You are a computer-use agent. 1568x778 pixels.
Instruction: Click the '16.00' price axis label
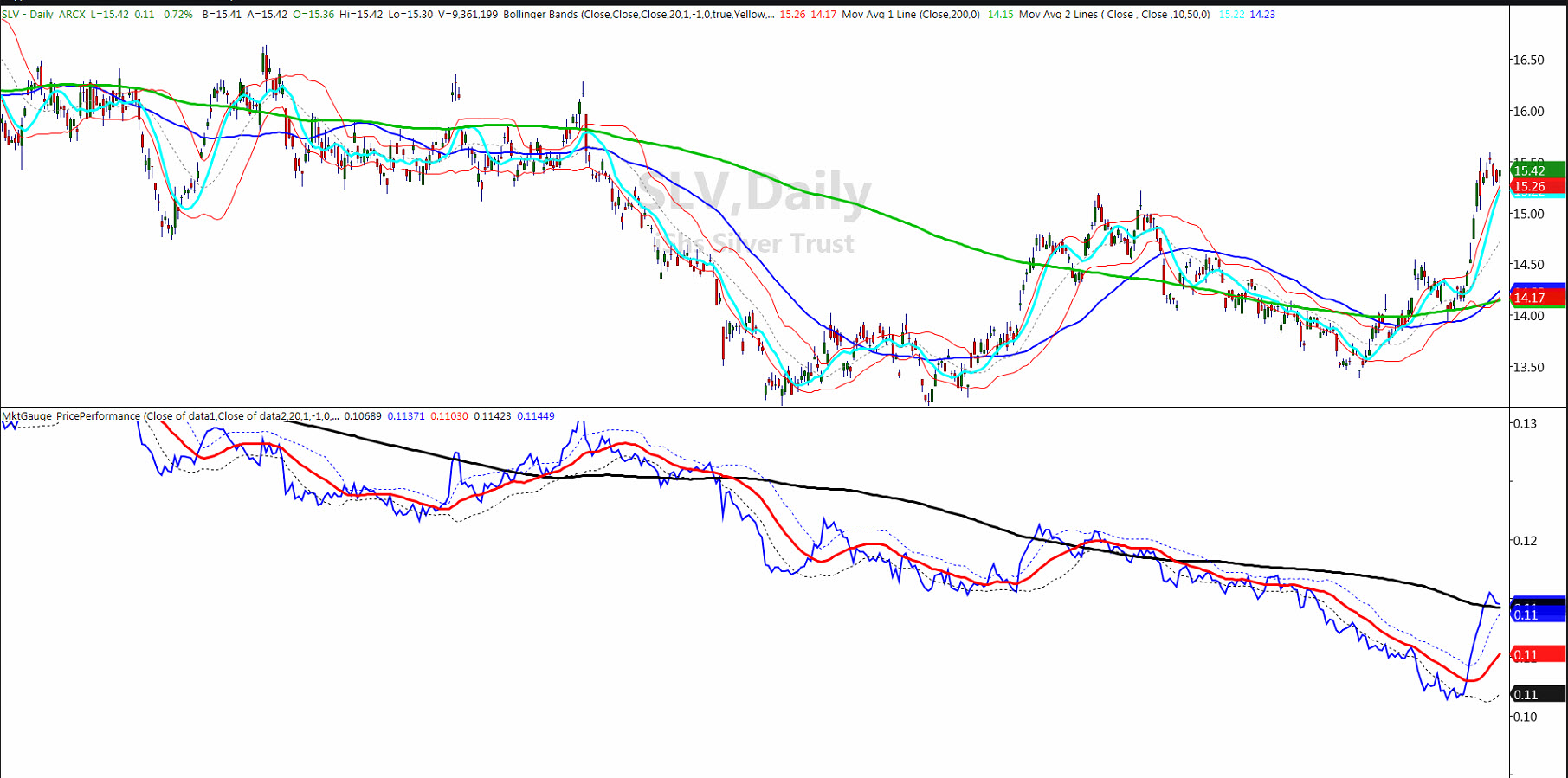pyautogui.click(x=1528, y=111)
